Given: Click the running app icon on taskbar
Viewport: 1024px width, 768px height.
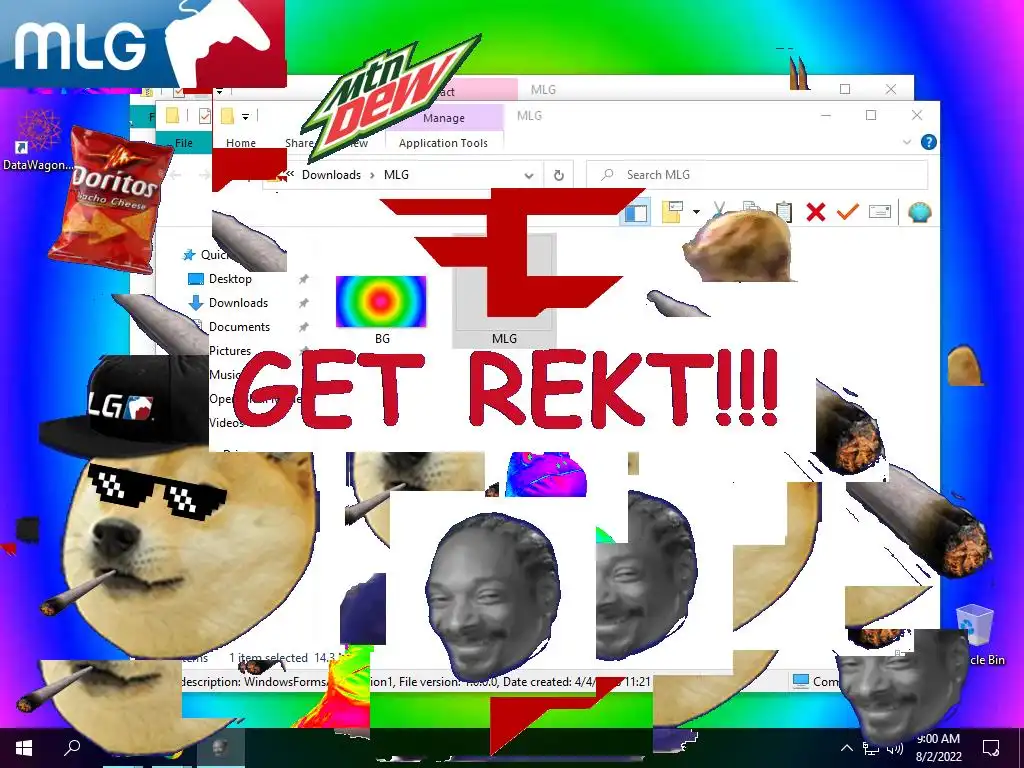Looking at the screenshot, I should point(220,748).
